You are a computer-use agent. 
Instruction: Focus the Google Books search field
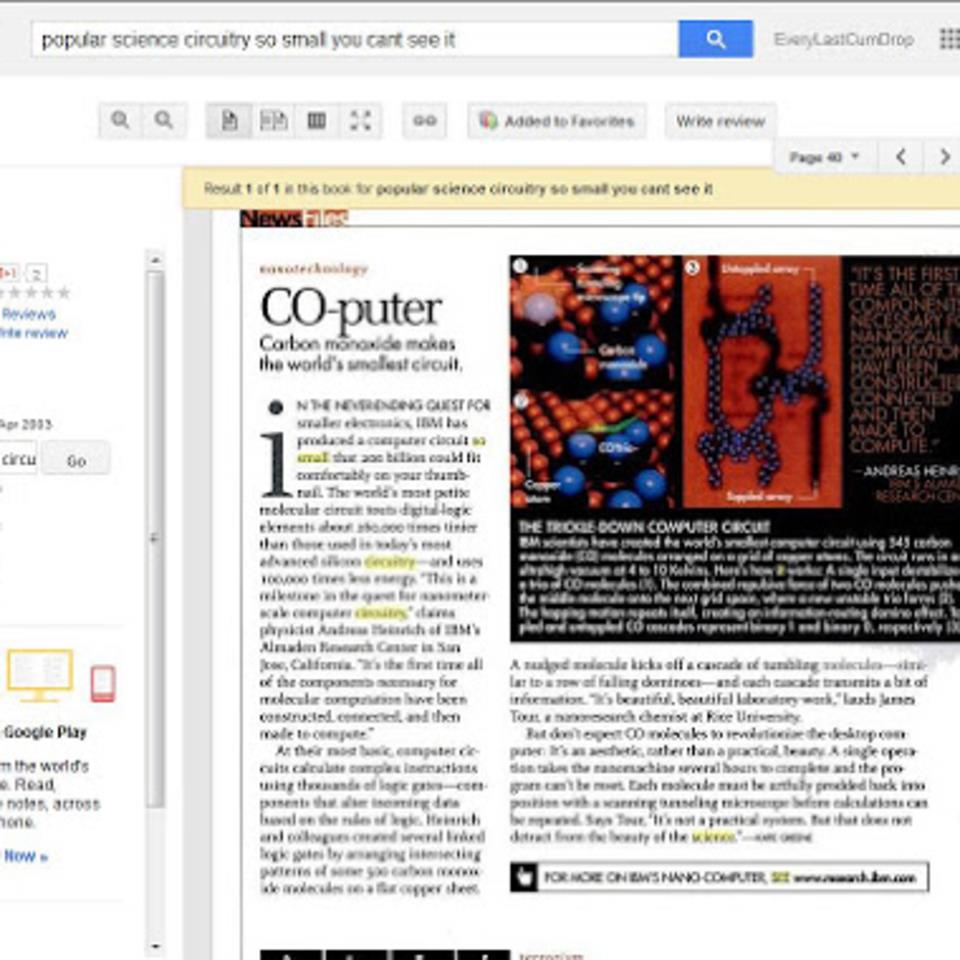[x=354, y=39]
